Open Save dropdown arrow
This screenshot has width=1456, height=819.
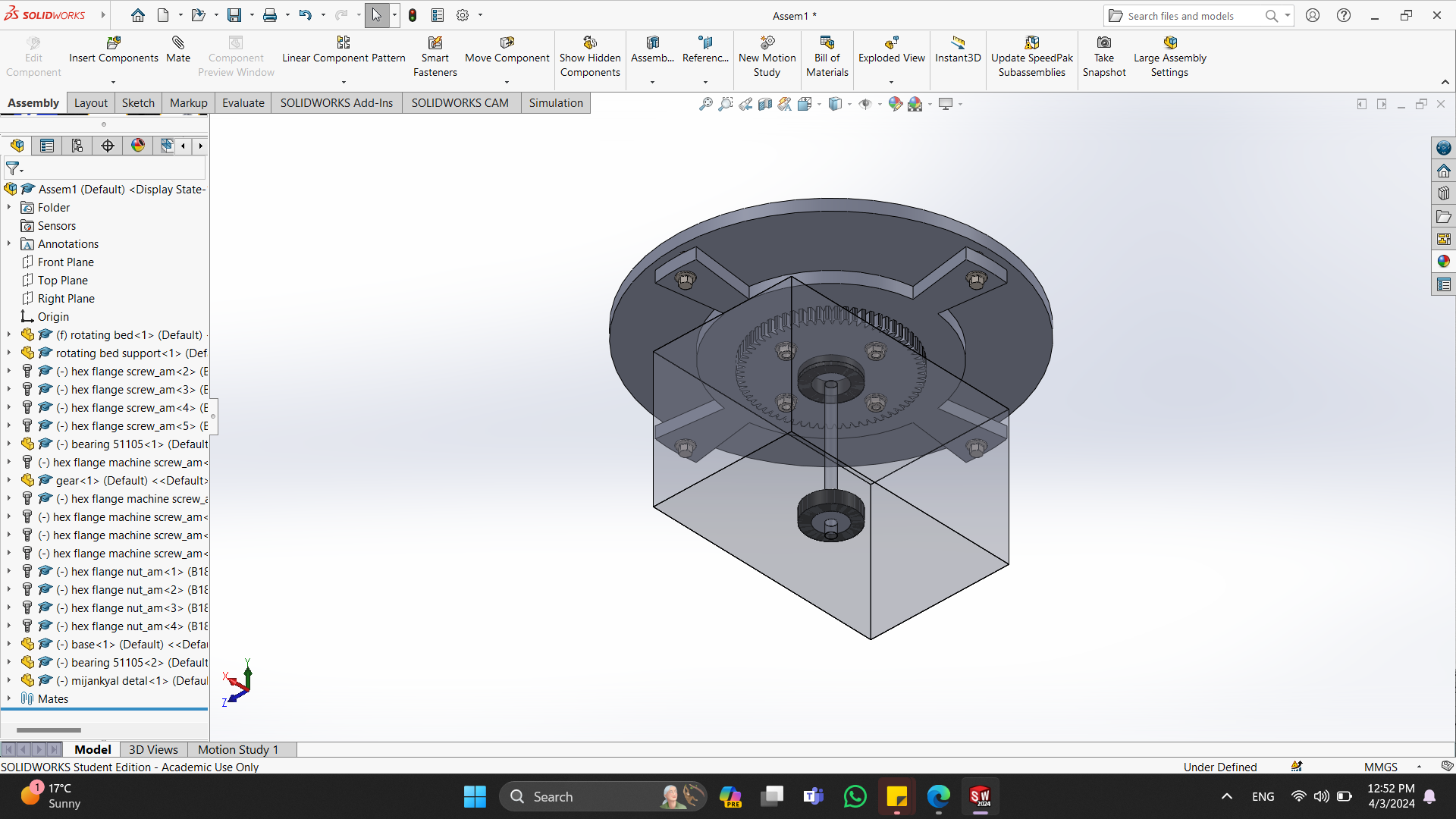tap(252, 15)
